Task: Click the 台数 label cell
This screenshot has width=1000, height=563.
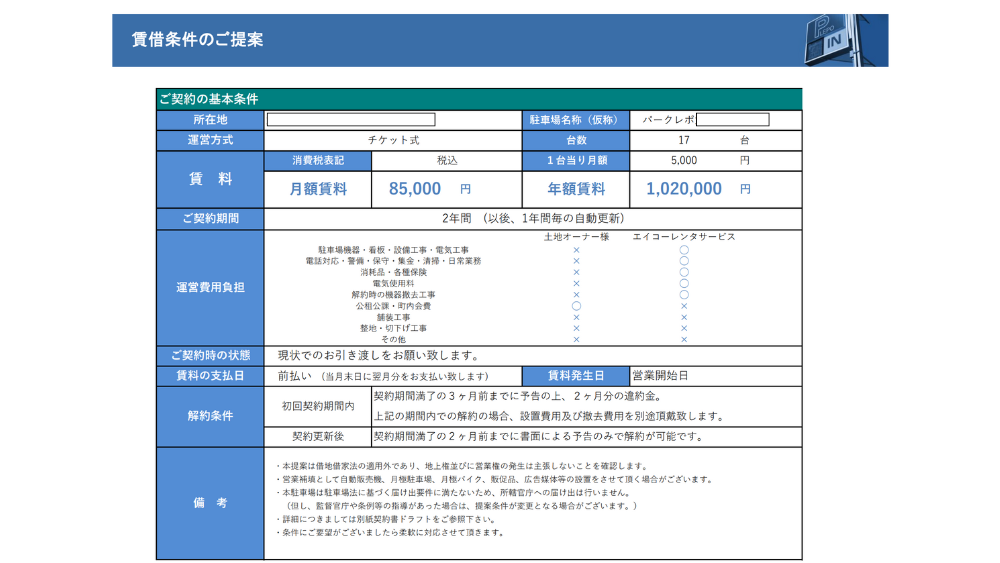Action: pyautogui.click(x=576, y=140)
